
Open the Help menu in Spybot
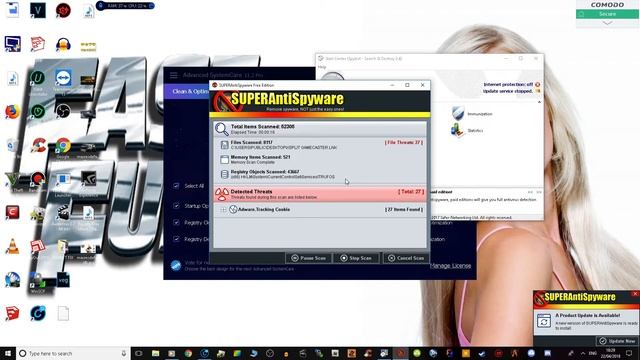point(322,67)
